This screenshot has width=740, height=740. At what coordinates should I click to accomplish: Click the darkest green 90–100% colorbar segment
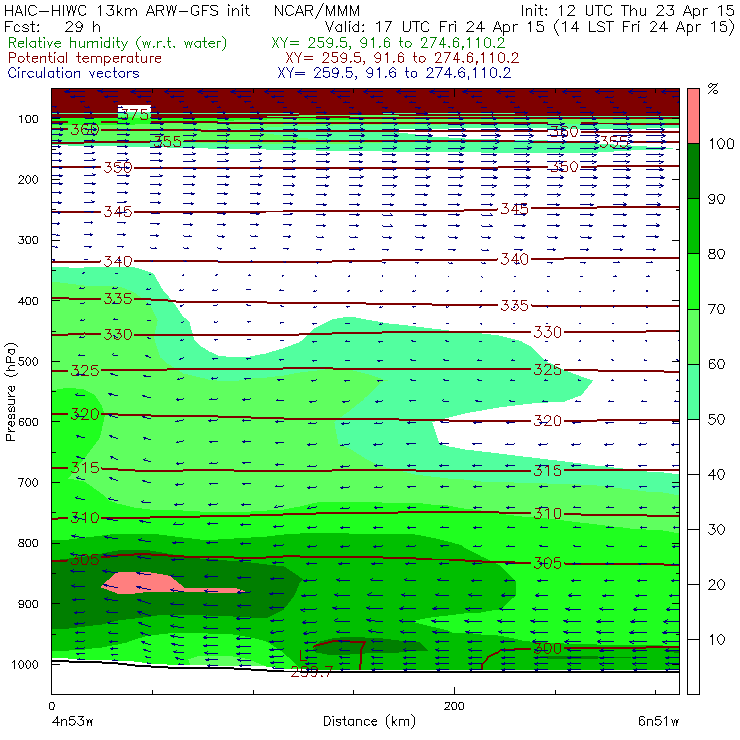click(693, 171)
